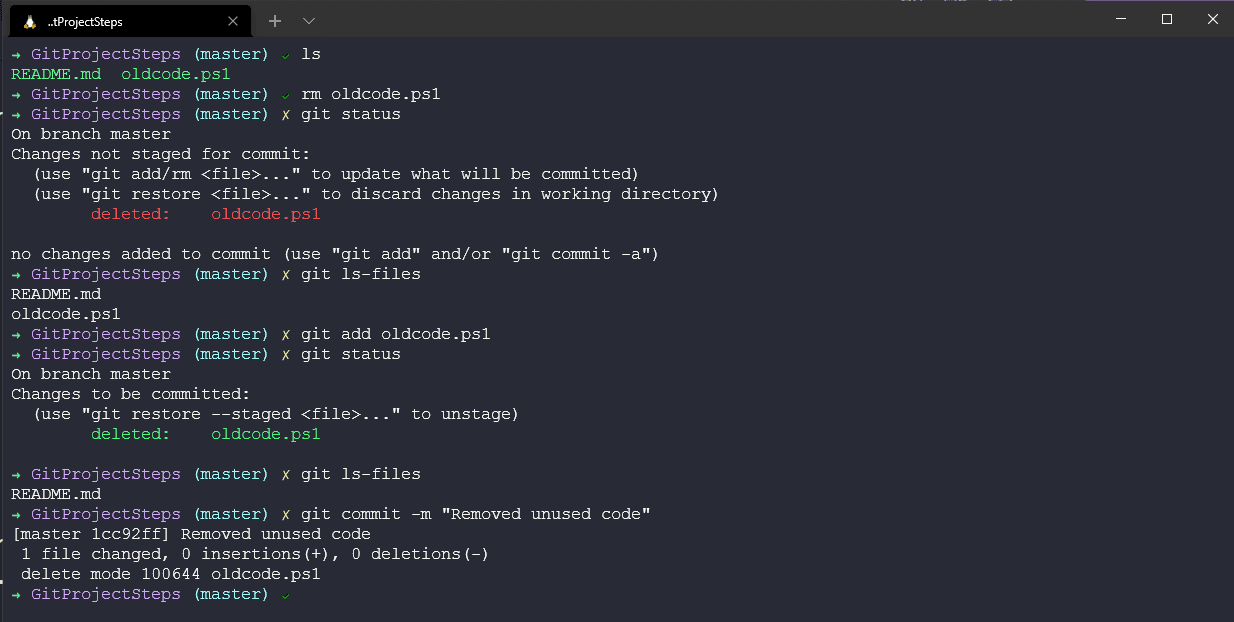Click the git commit "Removed unused code" command
This screenshot has height=622, width=1234.
tap(475, 514)
